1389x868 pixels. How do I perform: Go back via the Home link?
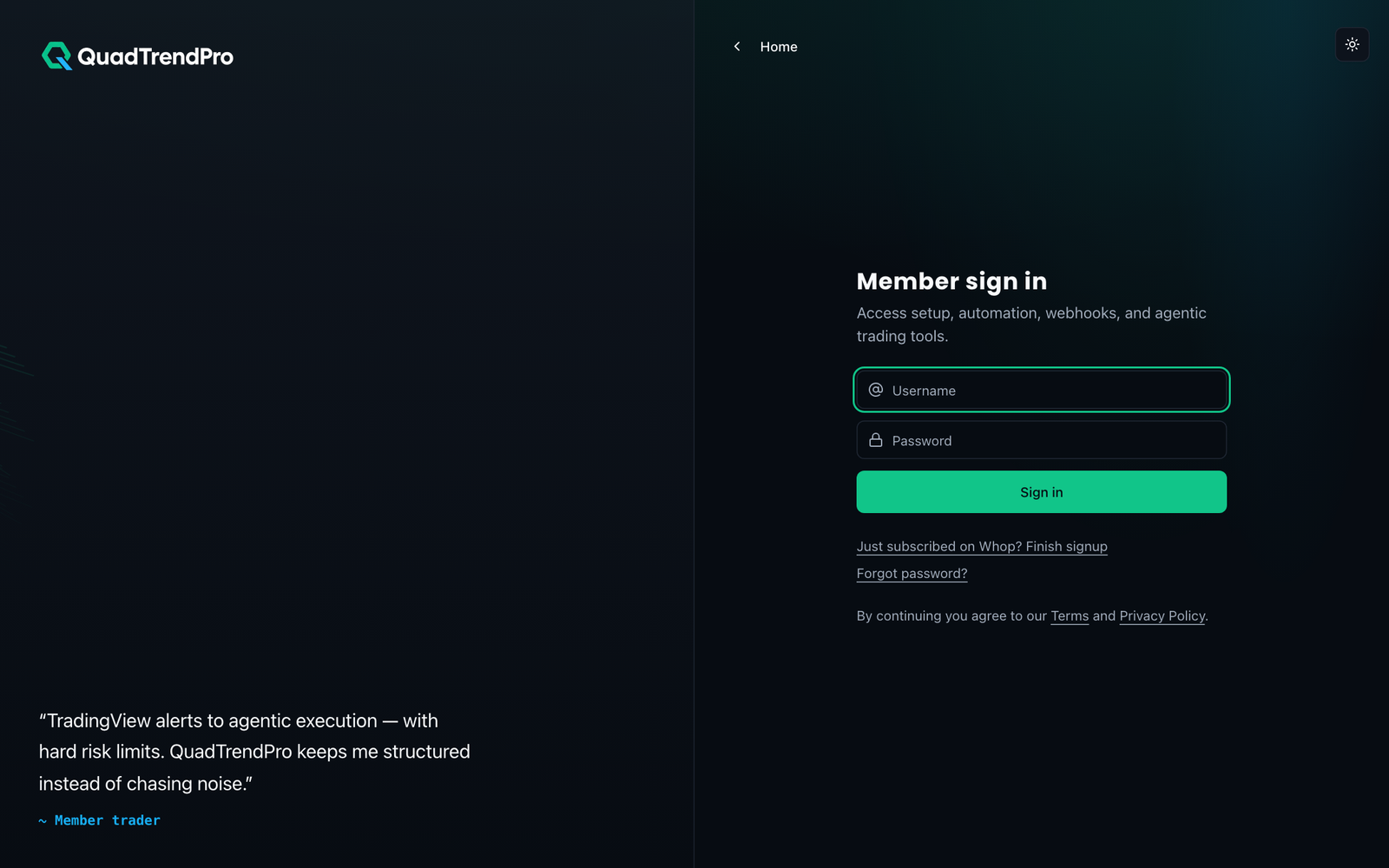coord(778,47)
